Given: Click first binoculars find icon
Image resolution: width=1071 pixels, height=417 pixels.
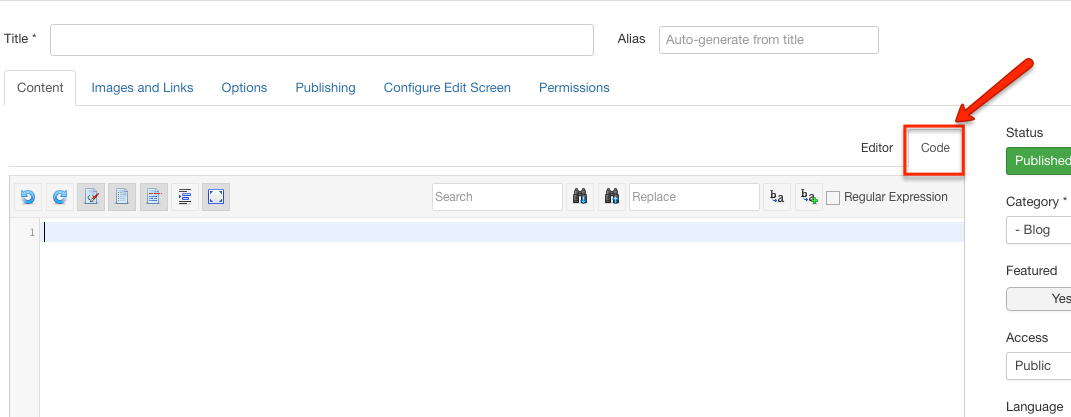Looking at the screenshot, I should 580,197.
